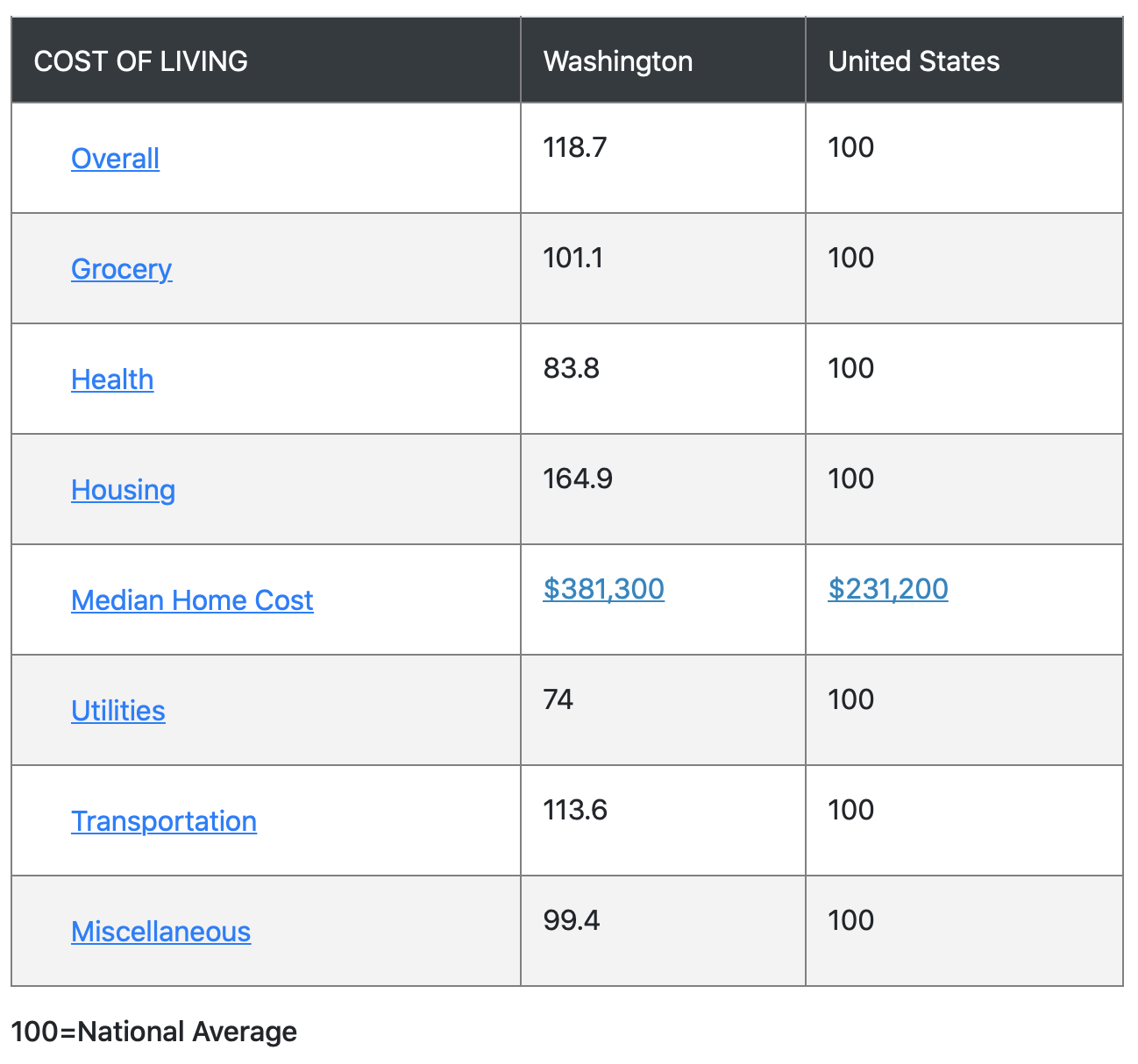Viewport: 1138px width, 1064px height.
Task: Click the United States column header
Action: pyautogui.click(x=964, y=60)
